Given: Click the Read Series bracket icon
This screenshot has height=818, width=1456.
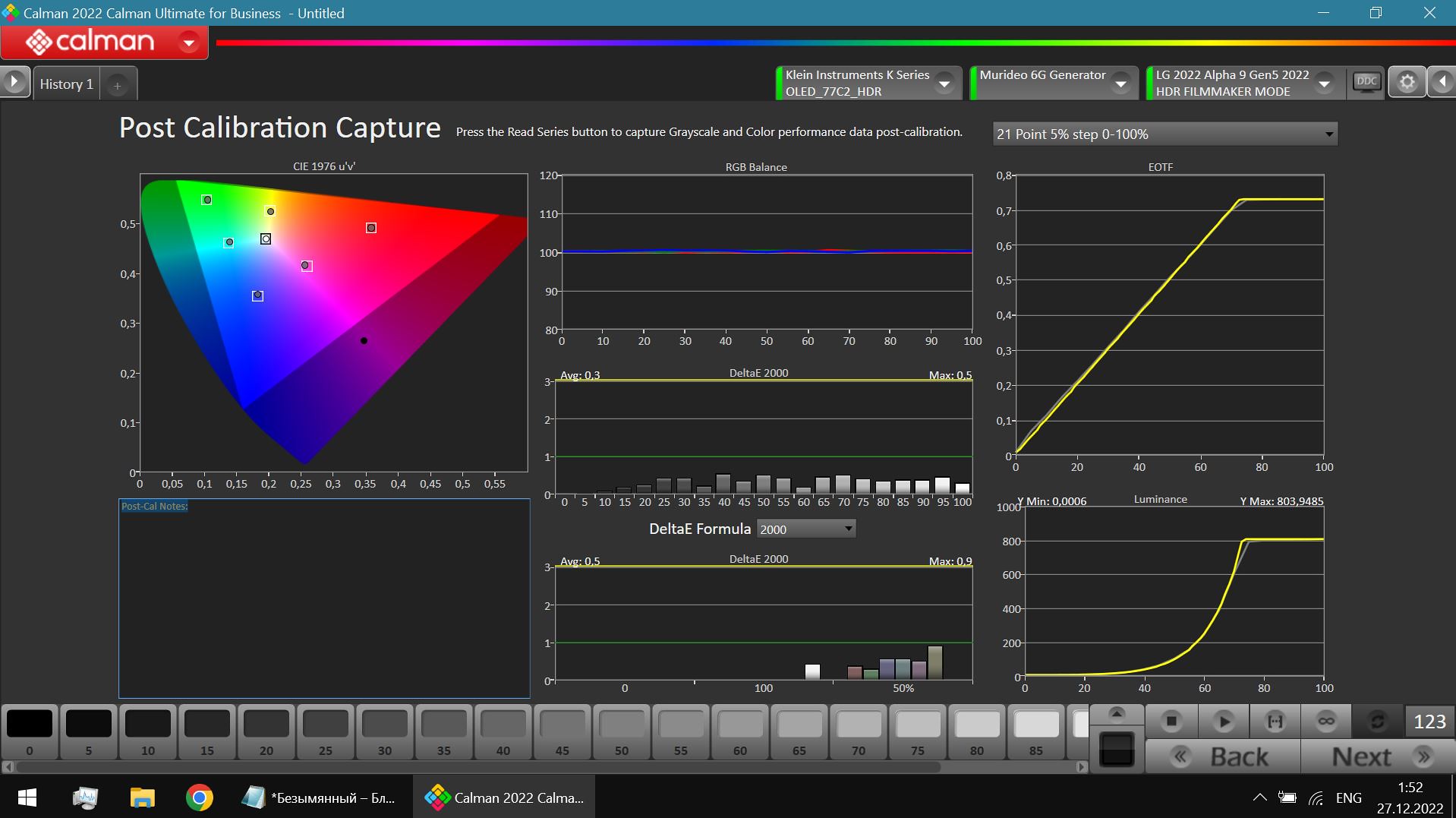Looking at the screenshot, I should 1275,722.
